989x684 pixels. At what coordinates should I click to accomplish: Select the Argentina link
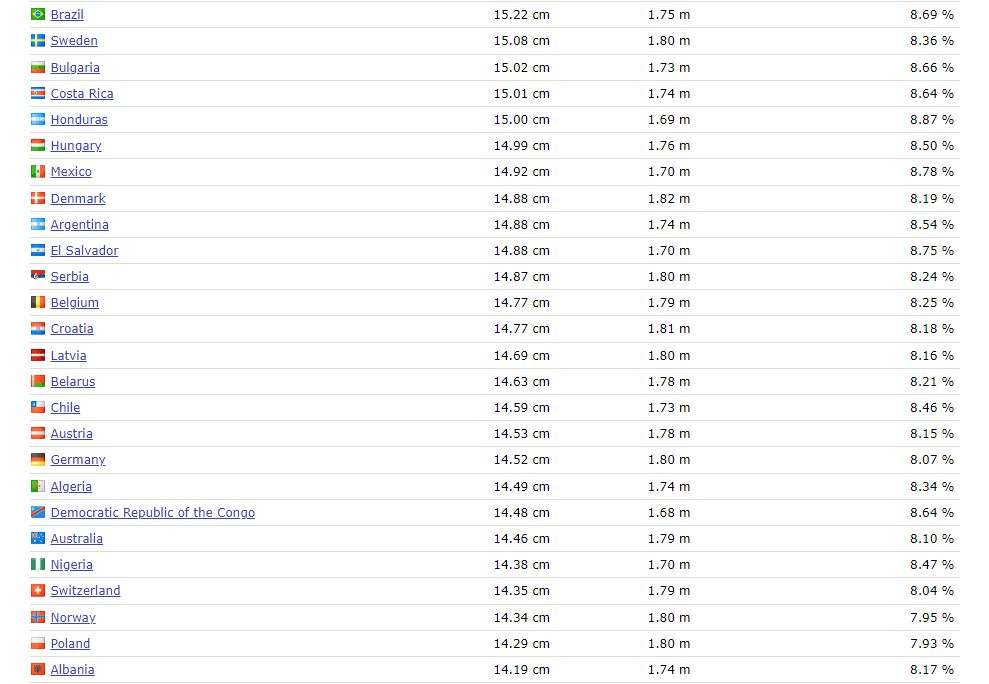click(x=79, y=225)
